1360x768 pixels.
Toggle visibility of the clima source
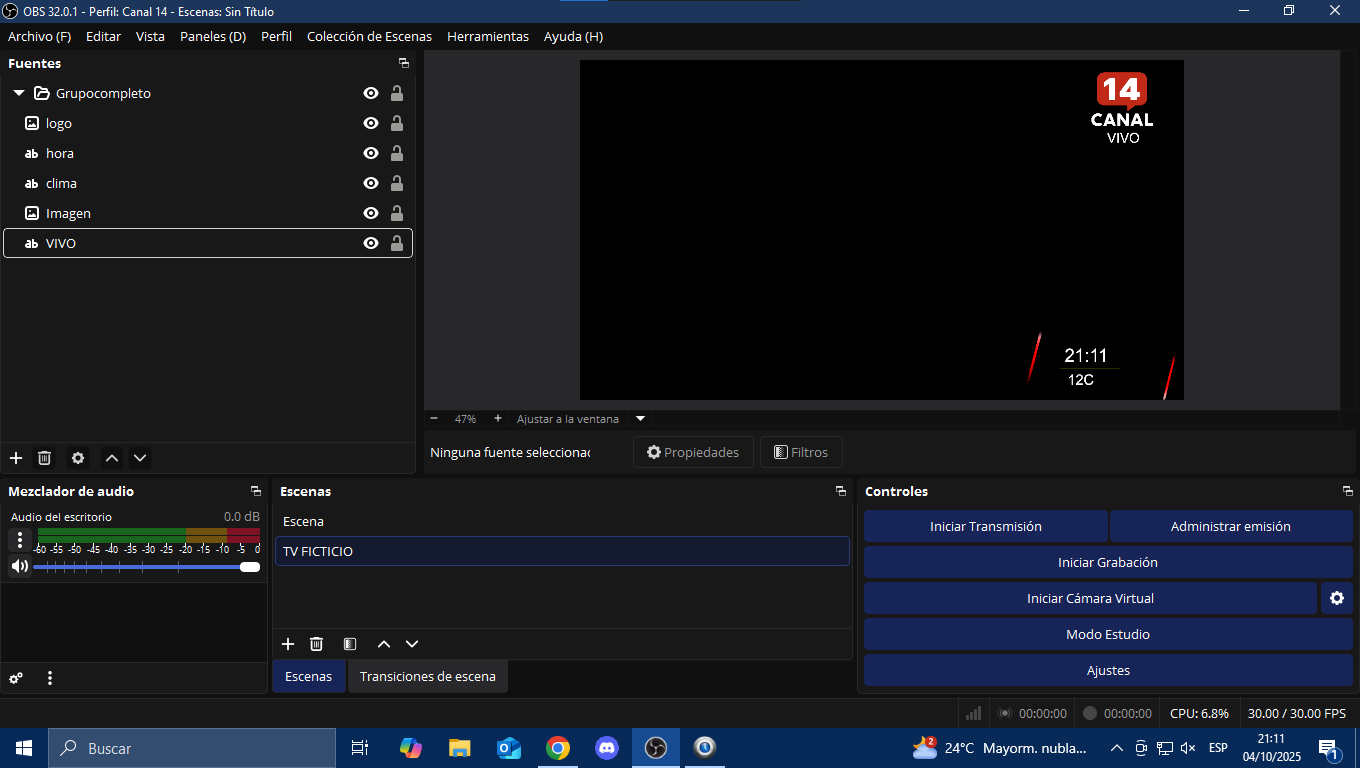pos(371,183)
